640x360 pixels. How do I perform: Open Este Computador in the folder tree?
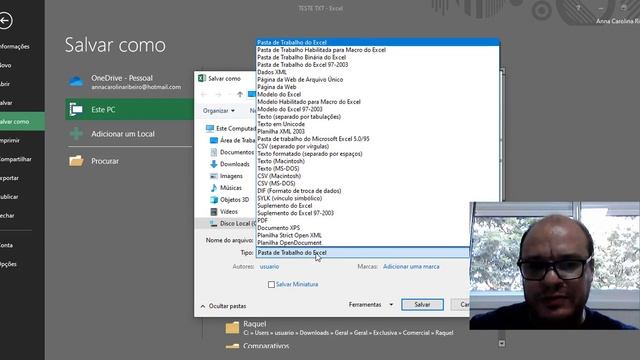[231, 129]
